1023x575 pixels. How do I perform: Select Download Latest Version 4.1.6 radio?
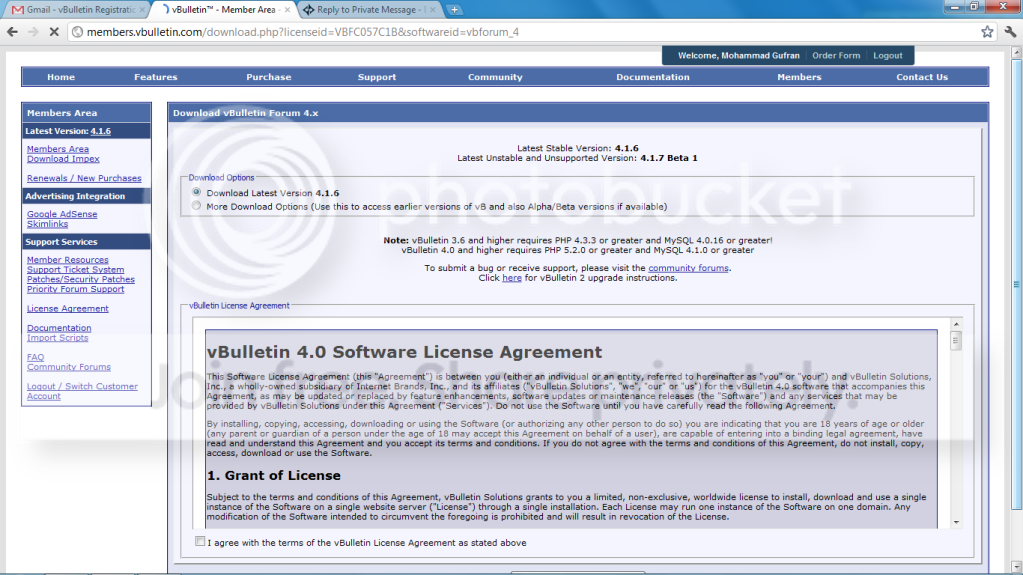pyautogui.click(x=196, y=192)
